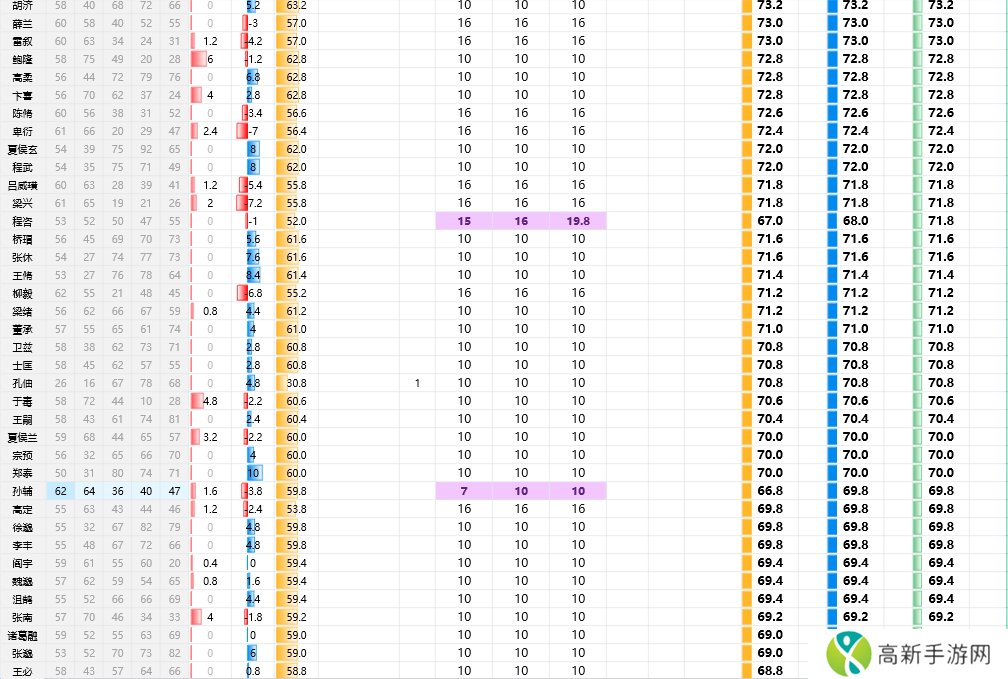Select the 8.4 blue bar for 王脩
Screen dimensions: 1008x679
pyautogui.click(x=253, y=275)
